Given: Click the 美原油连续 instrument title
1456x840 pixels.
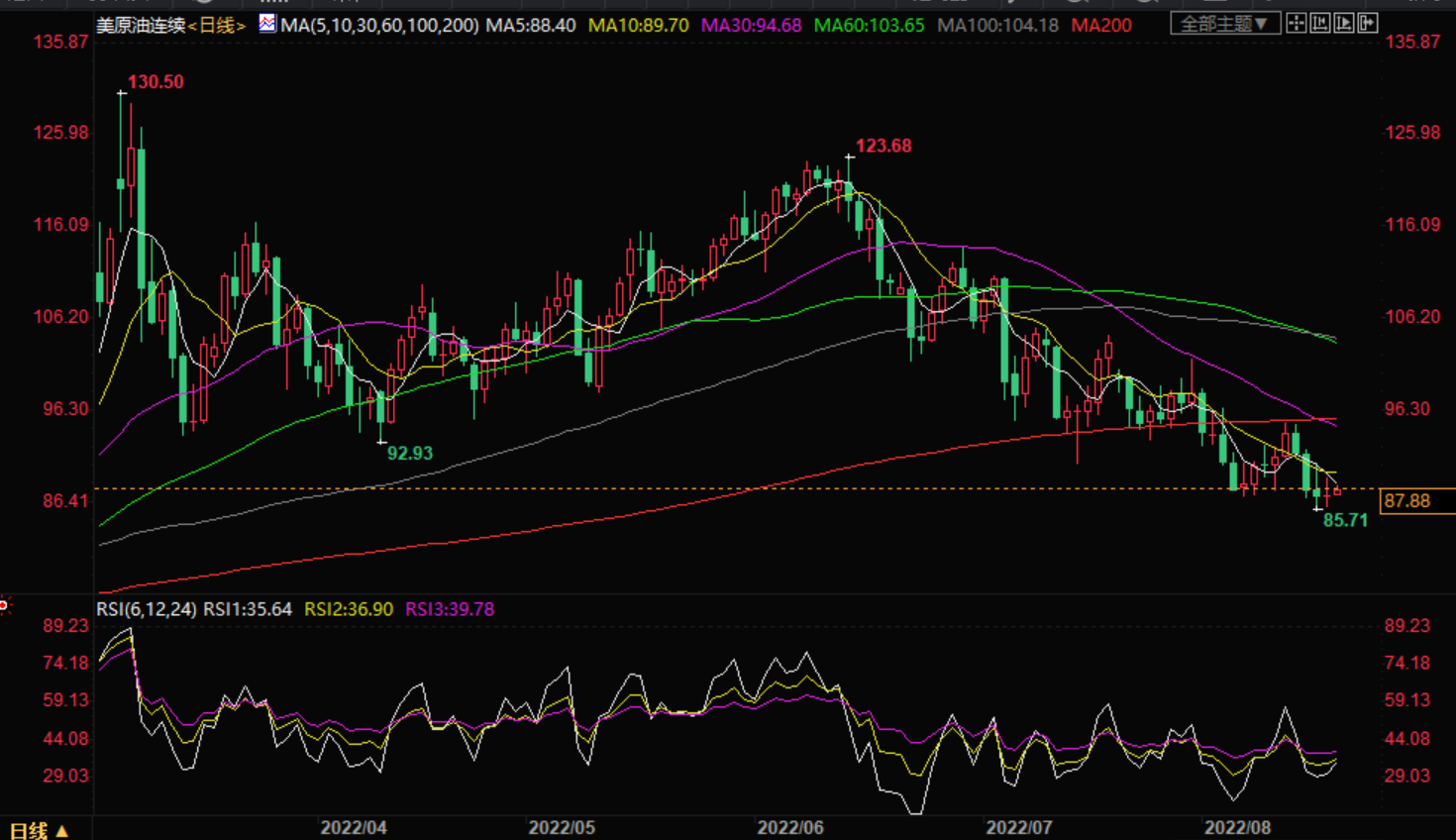Looking at the screenshot, I should click(x=141, y=25).
